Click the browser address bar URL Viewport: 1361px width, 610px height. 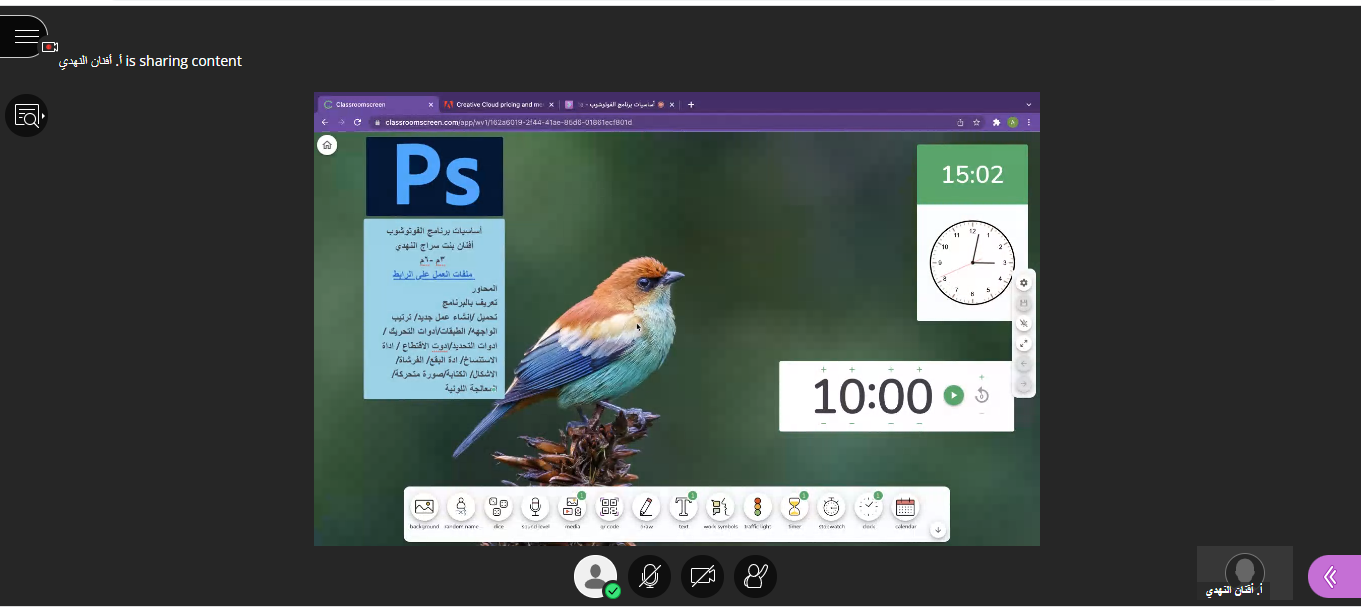click(508, 122)
